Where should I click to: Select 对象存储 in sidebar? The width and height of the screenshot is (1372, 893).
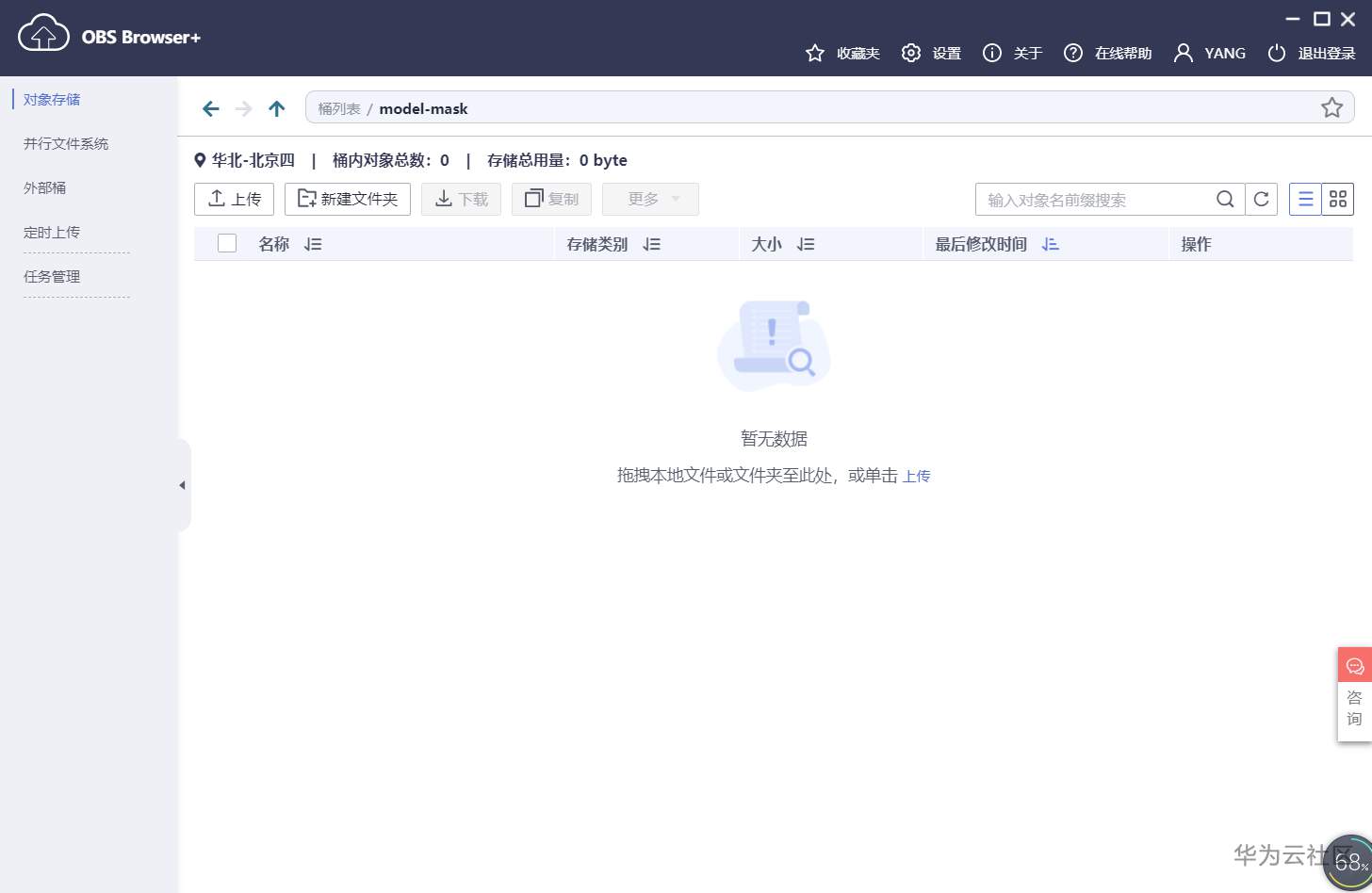point(52,99)
